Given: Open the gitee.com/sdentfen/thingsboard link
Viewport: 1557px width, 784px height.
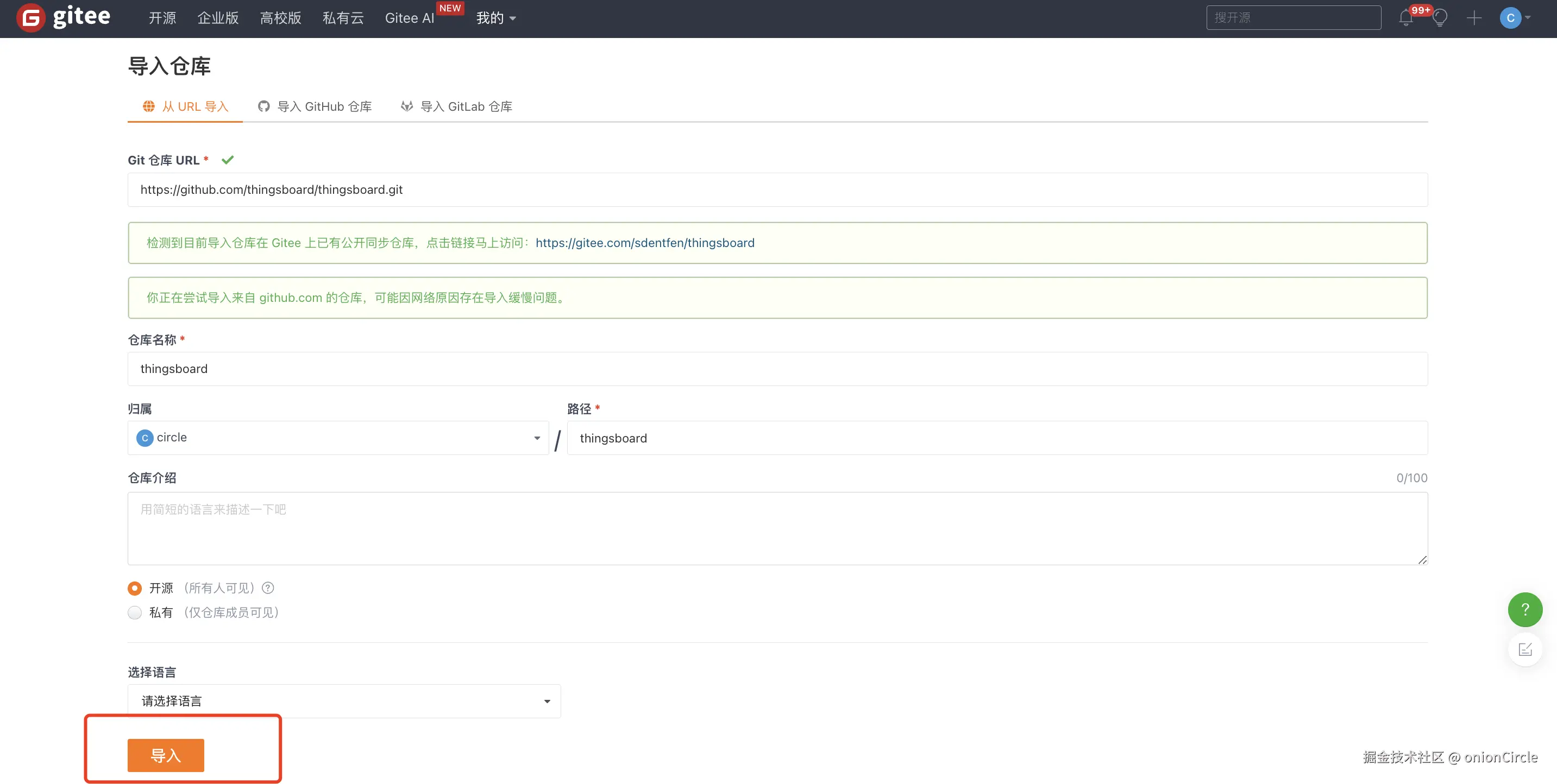Looking at the screenshot, I should click(x=644, y=243).
